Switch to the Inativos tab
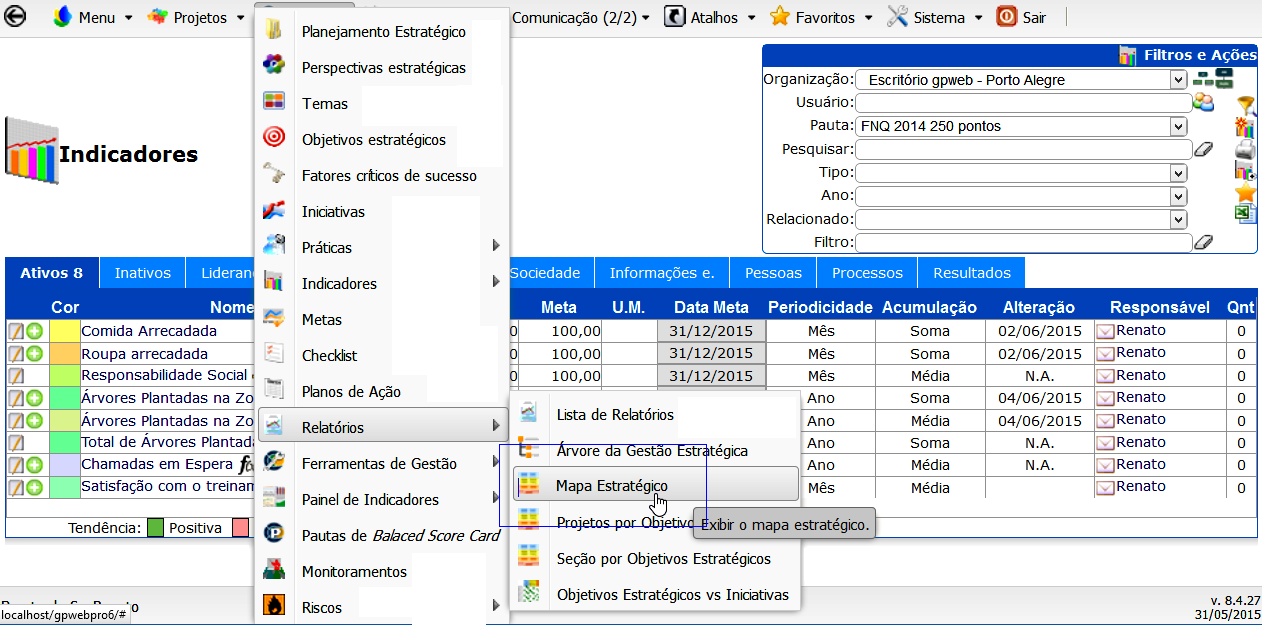Image resolution: width=1262 pixels, height=625 pixels. point(143,273)
